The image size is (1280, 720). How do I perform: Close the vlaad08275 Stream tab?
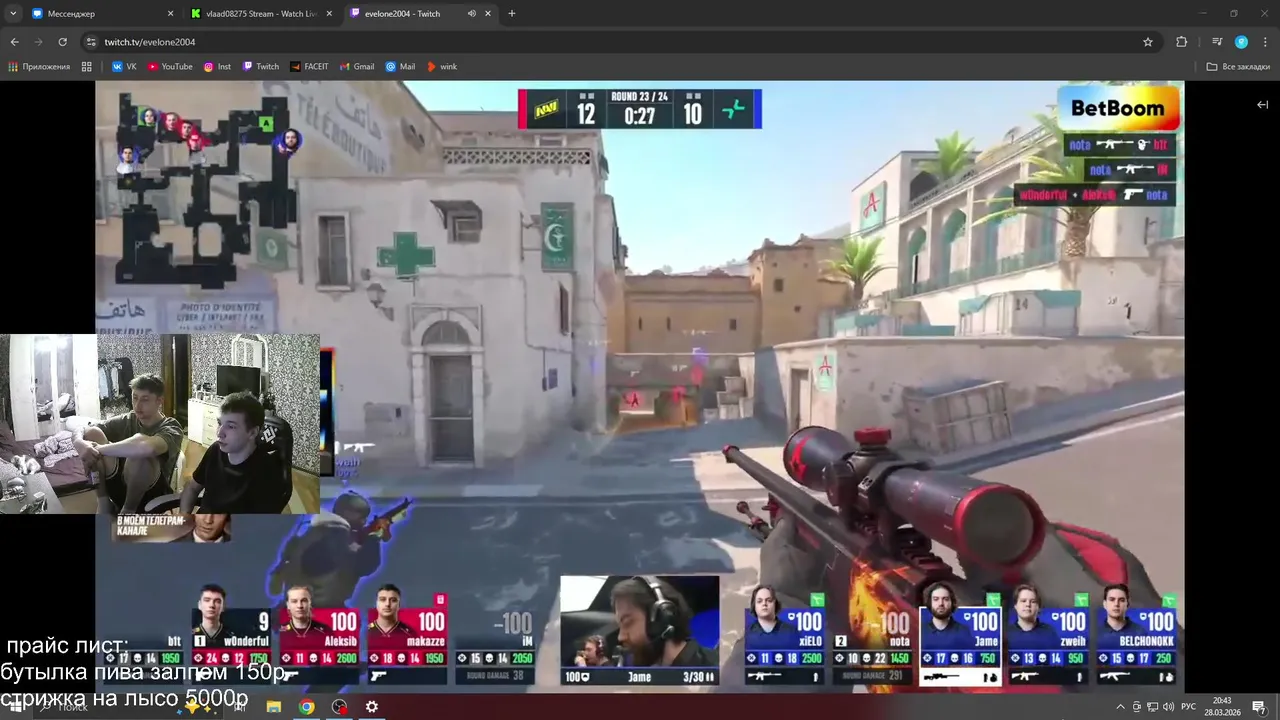click(x=329, y=14)
